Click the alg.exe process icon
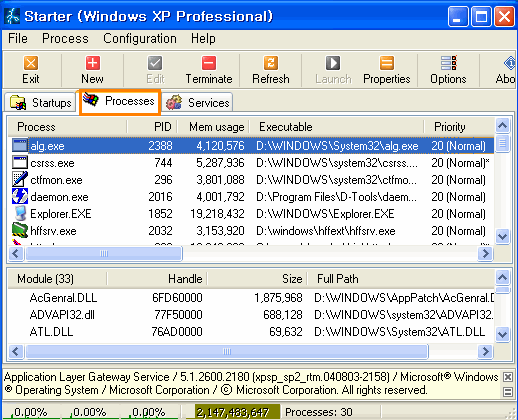Image resolution: width=518 pixels, height=420 pixels. point(20,146)
